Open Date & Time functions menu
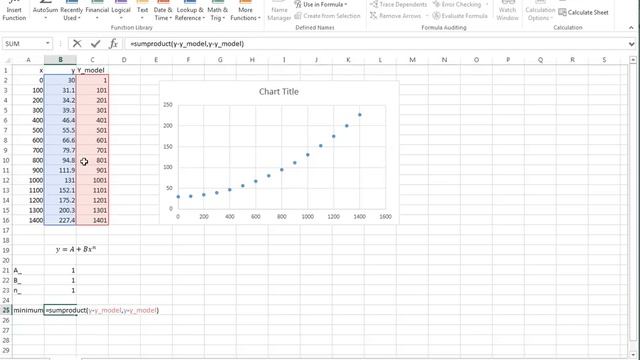The height and width of the screenshot is (360, 640). coord(163,11)
